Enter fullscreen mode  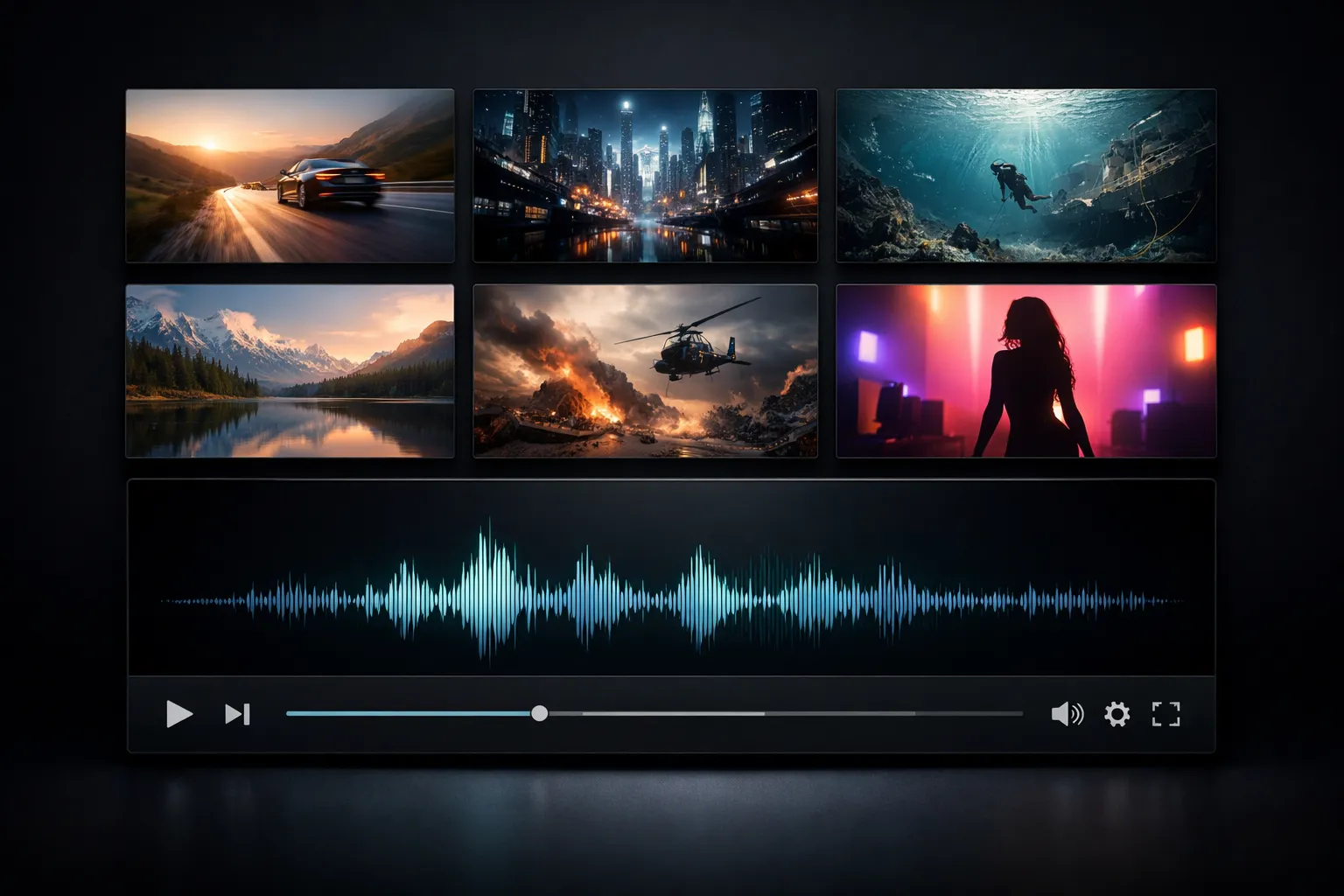pyautogui.click(x=1166, y=714)
